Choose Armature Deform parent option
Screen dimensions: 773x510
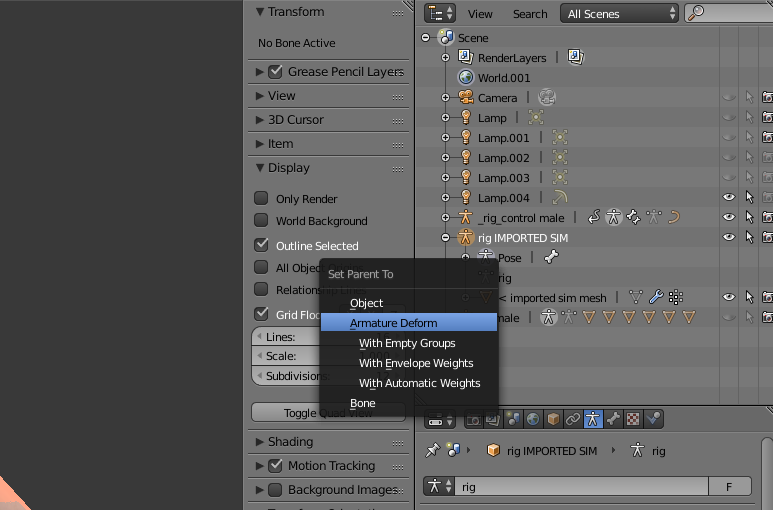(409, 323)
